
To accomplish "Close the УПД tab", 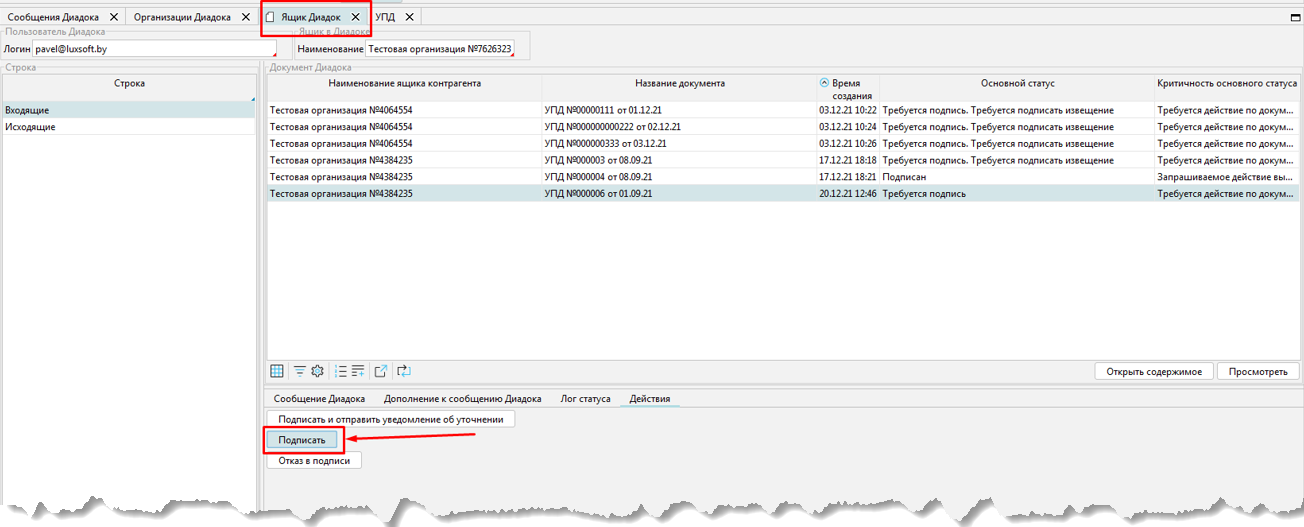I will [410, 17].
